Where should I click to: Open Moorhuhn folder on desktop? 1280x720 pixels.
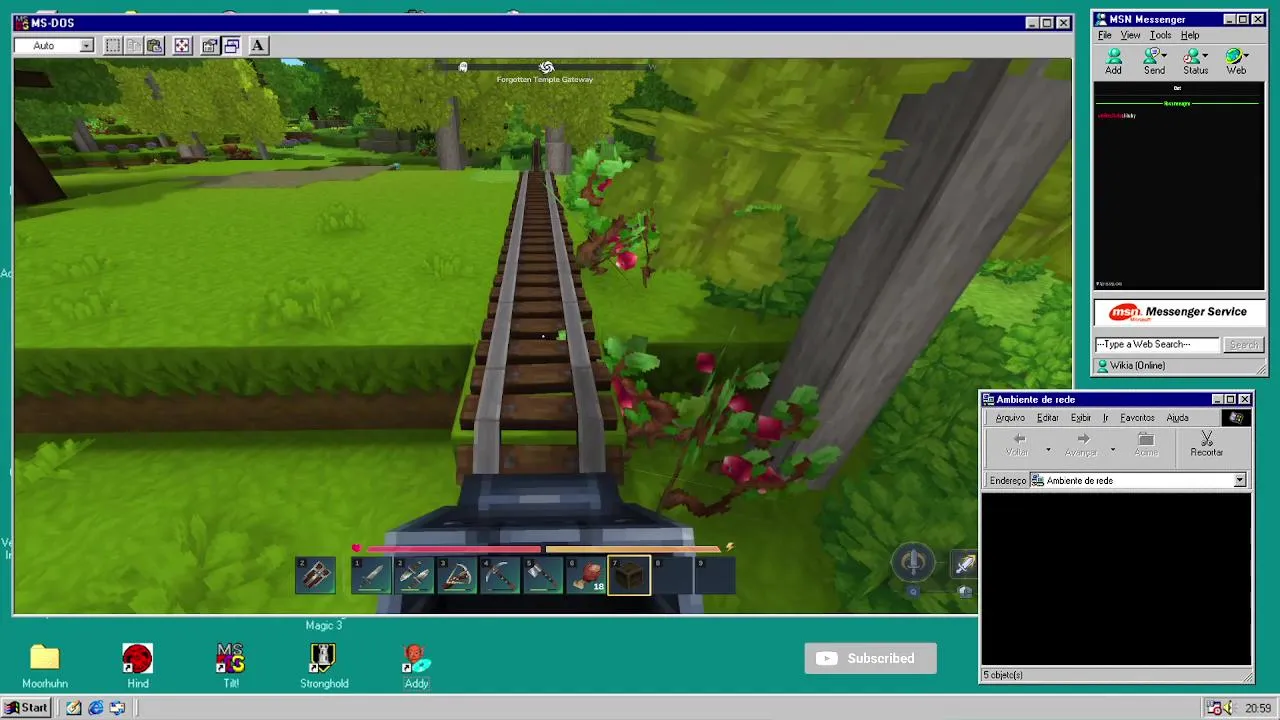45,666
